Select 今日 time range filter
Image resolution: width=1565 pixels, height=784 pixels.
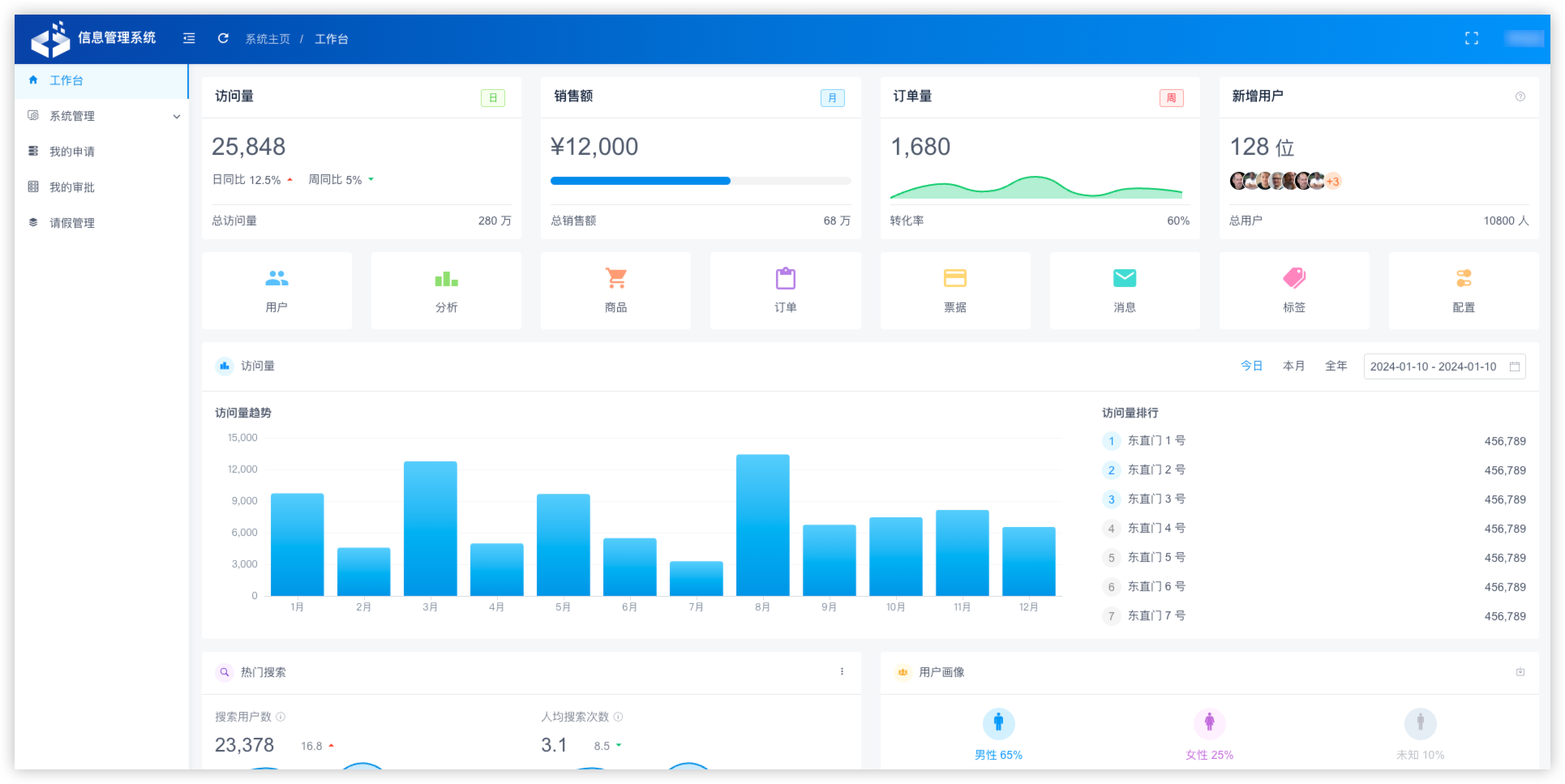[1251, 366]
